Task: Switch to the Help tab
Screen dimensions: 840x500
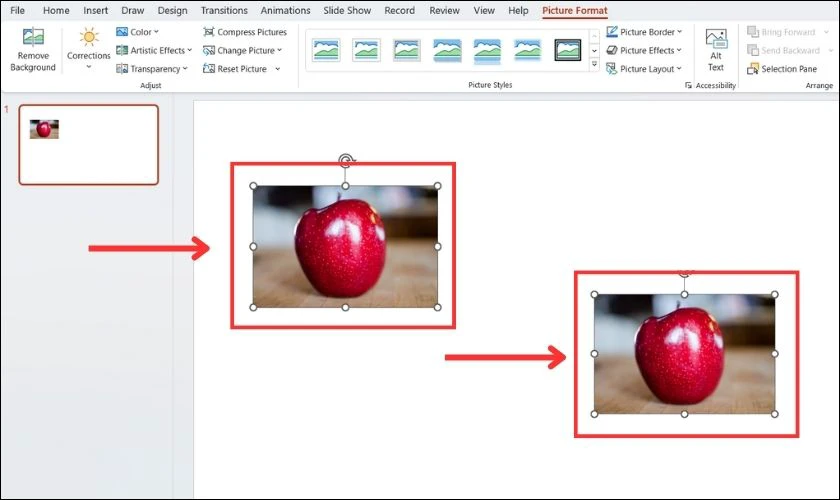Action: (518, 10)
